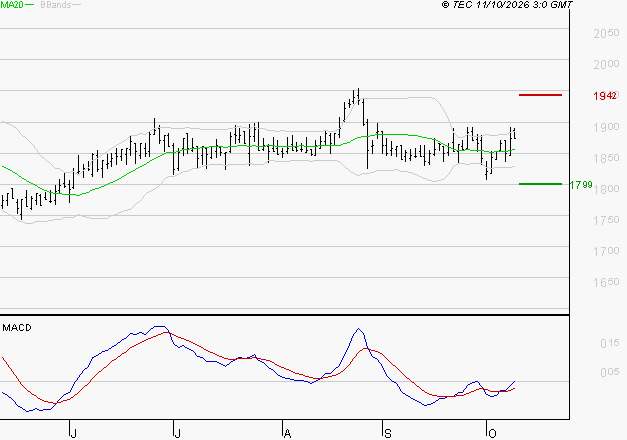Click the 015 MACD axis label

(610, 343)
